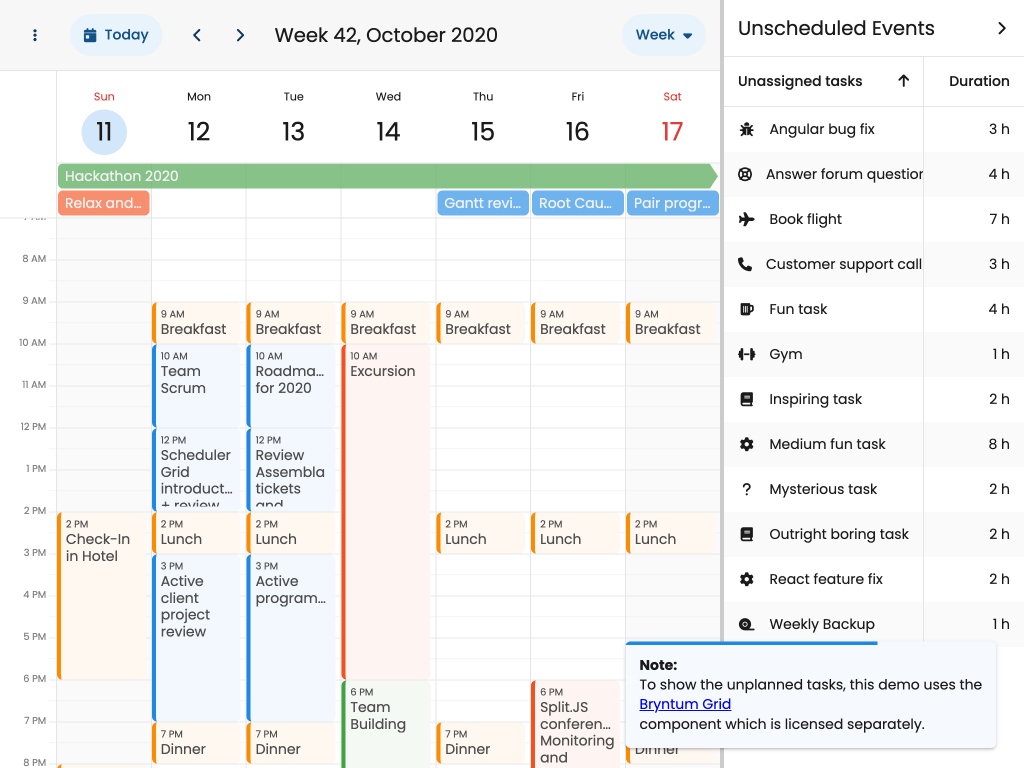This screenshot has width=1024, height=768.
Task: Click the Duration column header
Action: (978, 81)
